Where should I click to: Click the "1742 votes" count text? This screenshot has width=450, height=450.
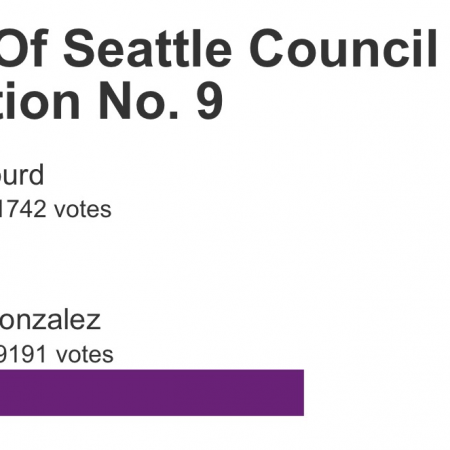[x=55, y=209]
